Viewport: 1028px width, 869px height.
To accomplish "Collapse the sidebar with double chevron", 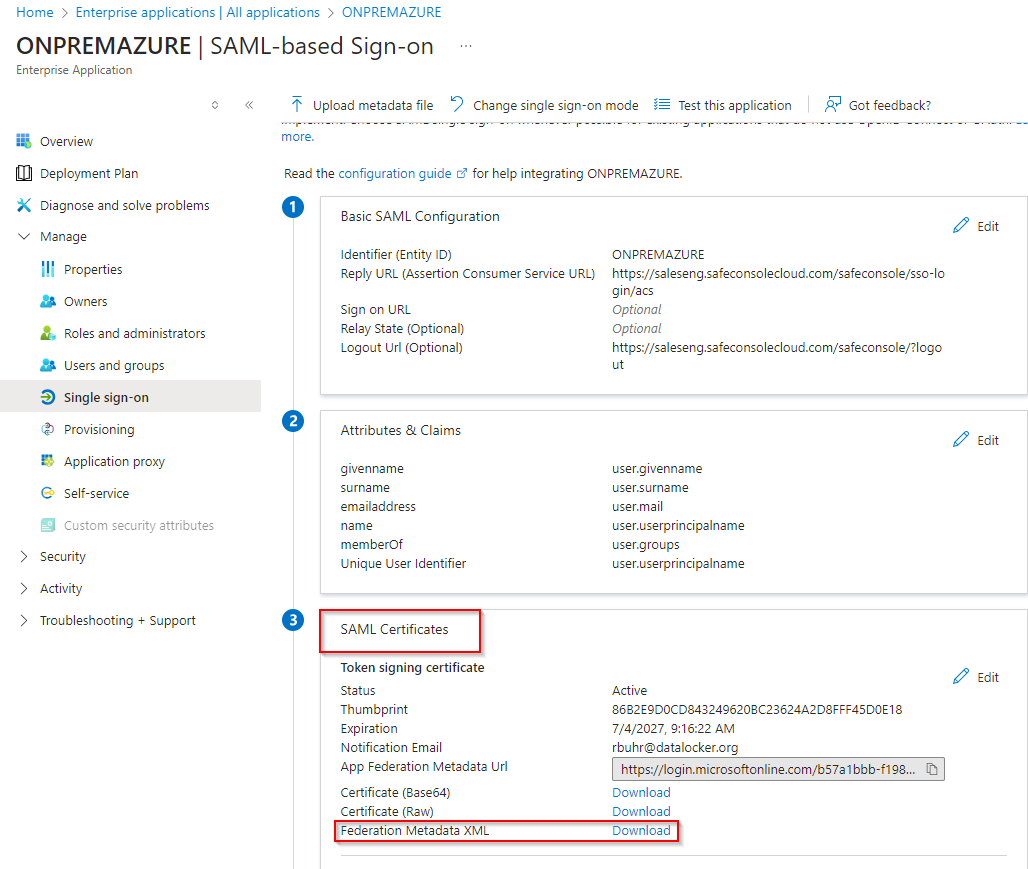I will pos(249,105).
